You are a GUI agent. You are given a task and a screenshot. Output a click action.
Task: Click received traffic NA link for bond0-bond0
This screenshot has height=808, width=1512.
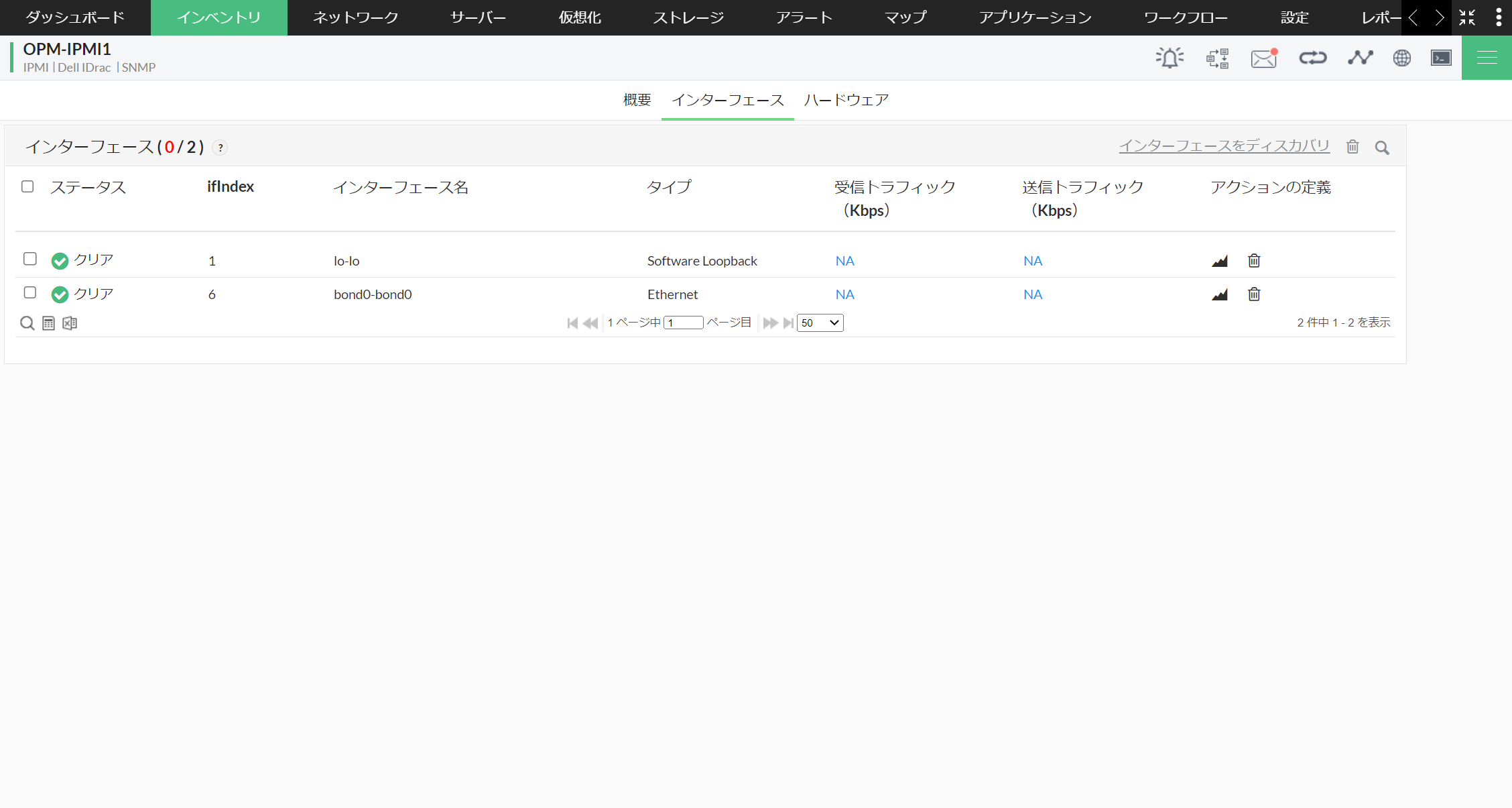844,294
